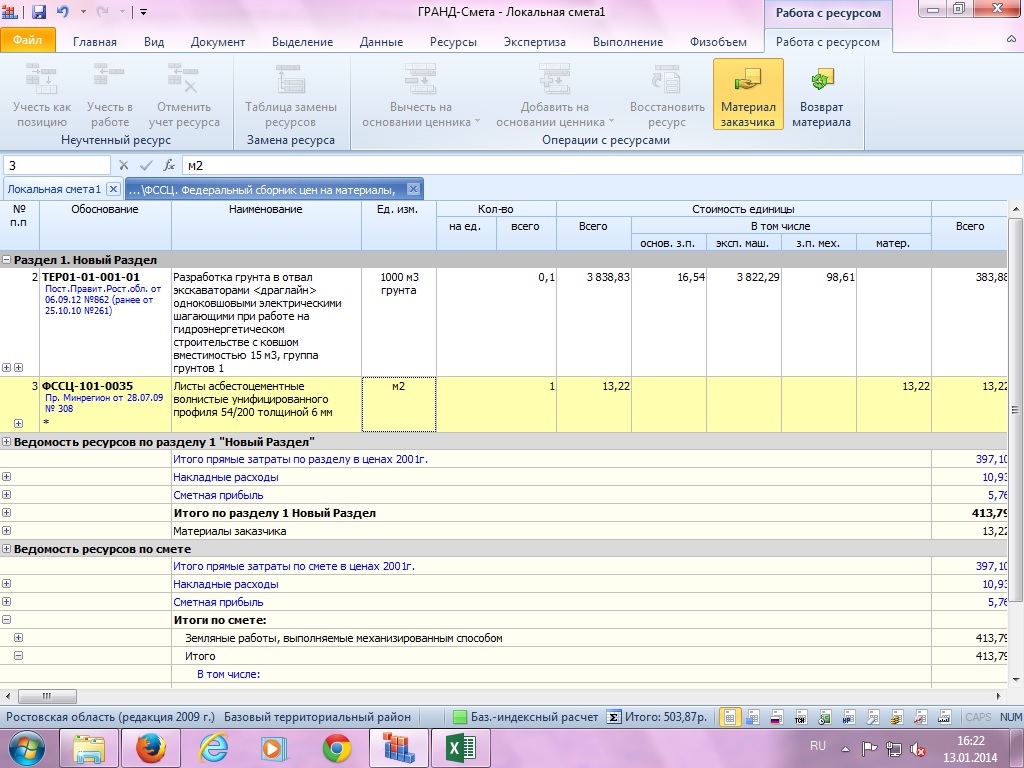Screen dimensions: 1024x768
Task: Click the sigma Итого icon in status bar
Action: pos(615,717)
